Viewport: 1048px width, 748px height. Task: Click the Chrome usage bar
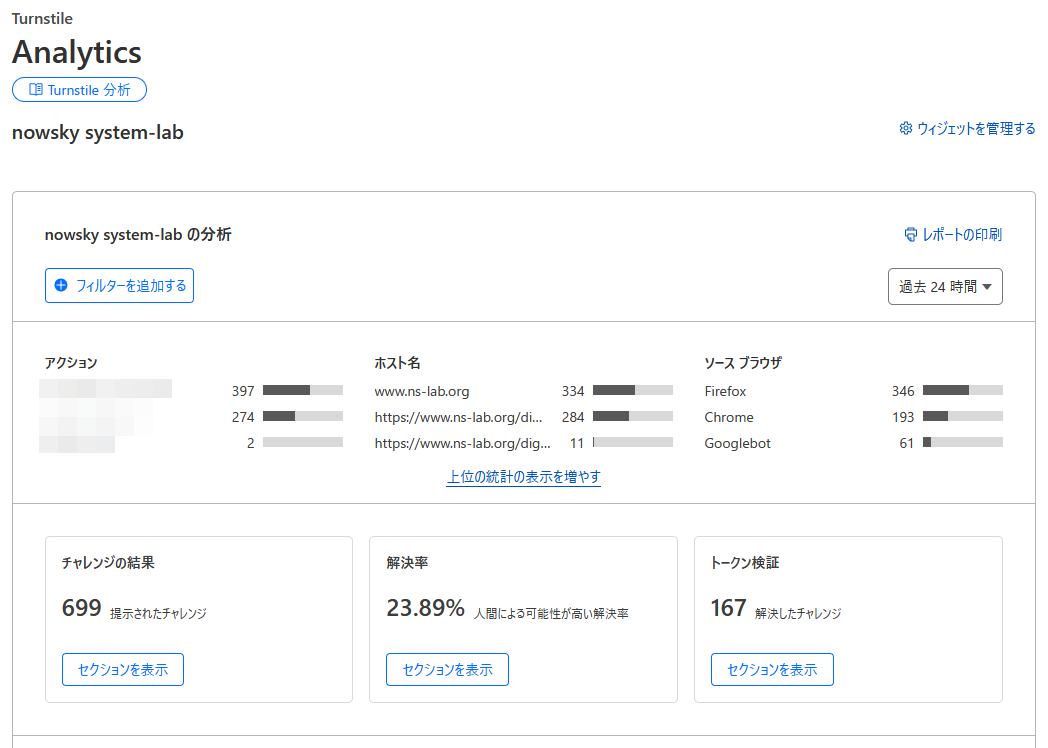[x=962, y=416]
